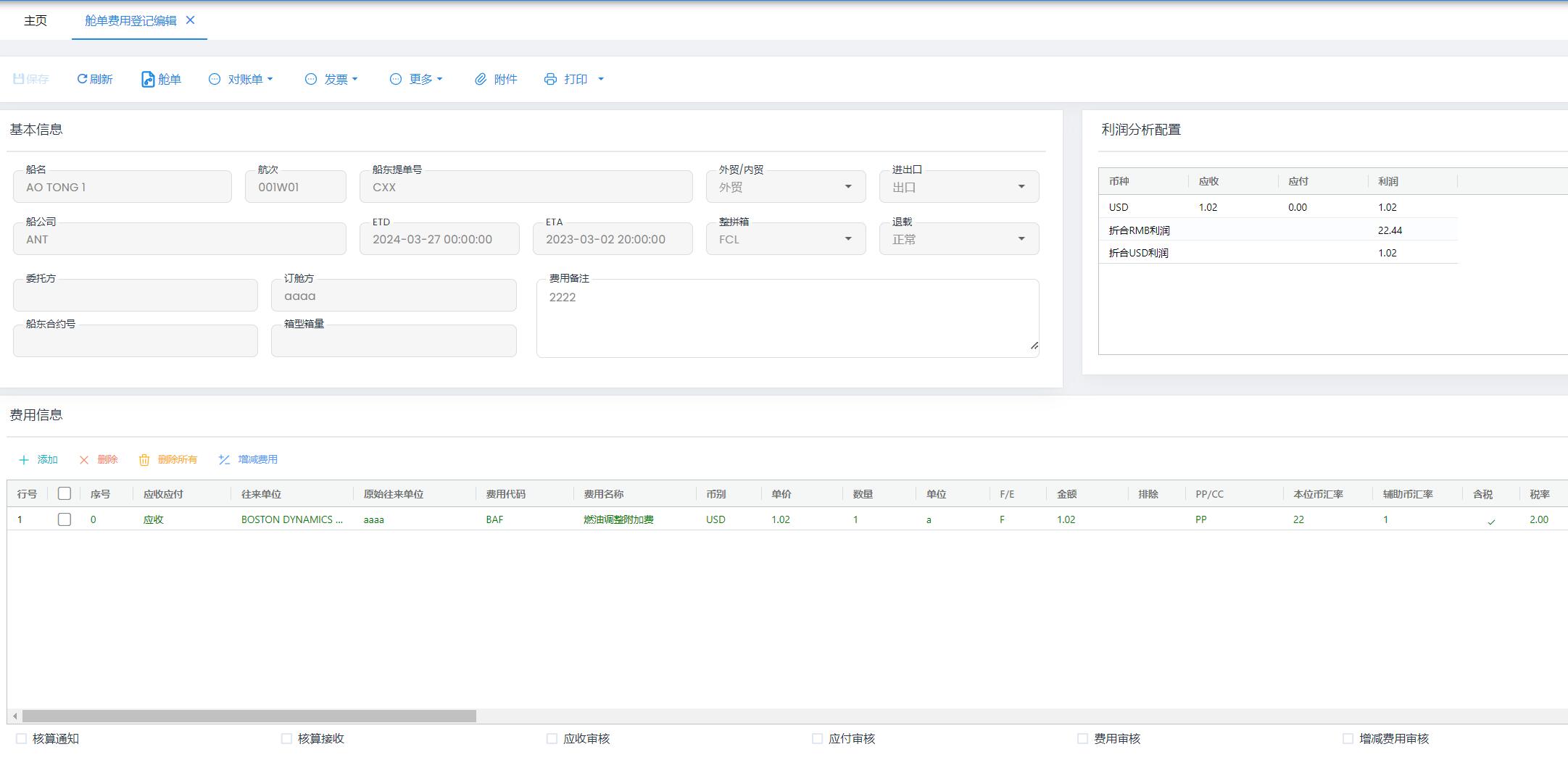1568x773 pixels.
Task: Expand the 对账单 menu
Action: click(x=241, y=79)
